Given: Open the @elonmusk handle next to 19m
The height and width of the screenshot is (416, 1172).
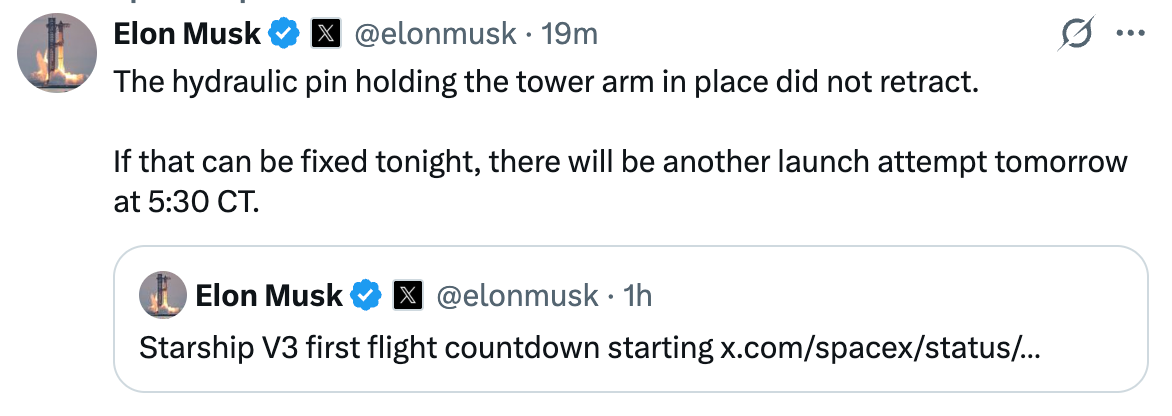Looking at the screenshot, I should click(x=435, y=34).
